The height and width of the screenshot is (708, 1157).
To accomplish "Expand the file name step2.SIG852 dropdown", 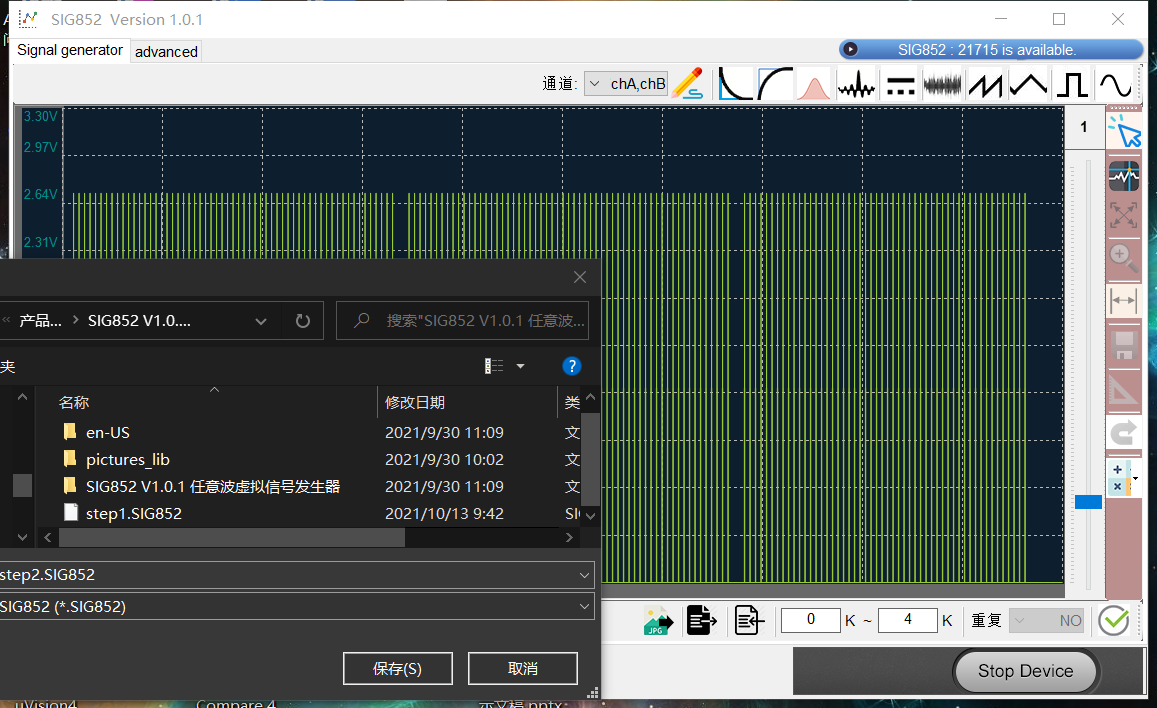I will click(x=584, y=575).
